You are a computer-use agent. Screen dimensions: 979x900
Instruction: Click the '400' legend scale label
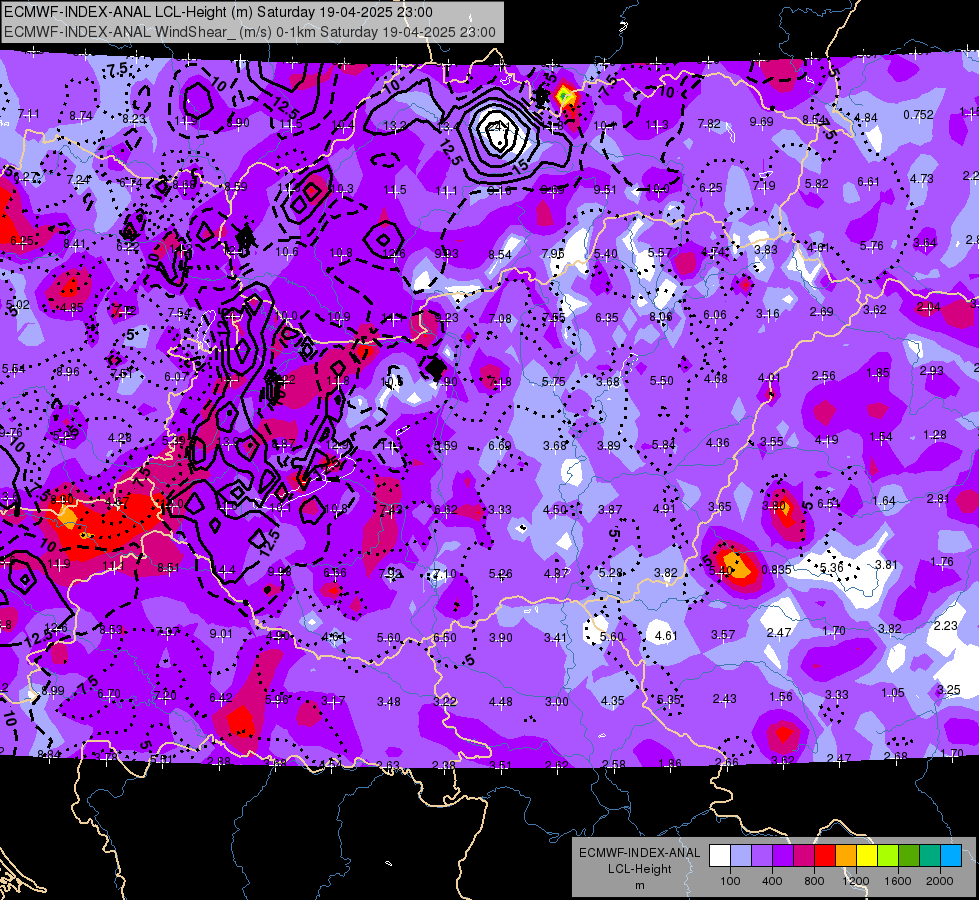pyautogui.click(x=772, y=881)
